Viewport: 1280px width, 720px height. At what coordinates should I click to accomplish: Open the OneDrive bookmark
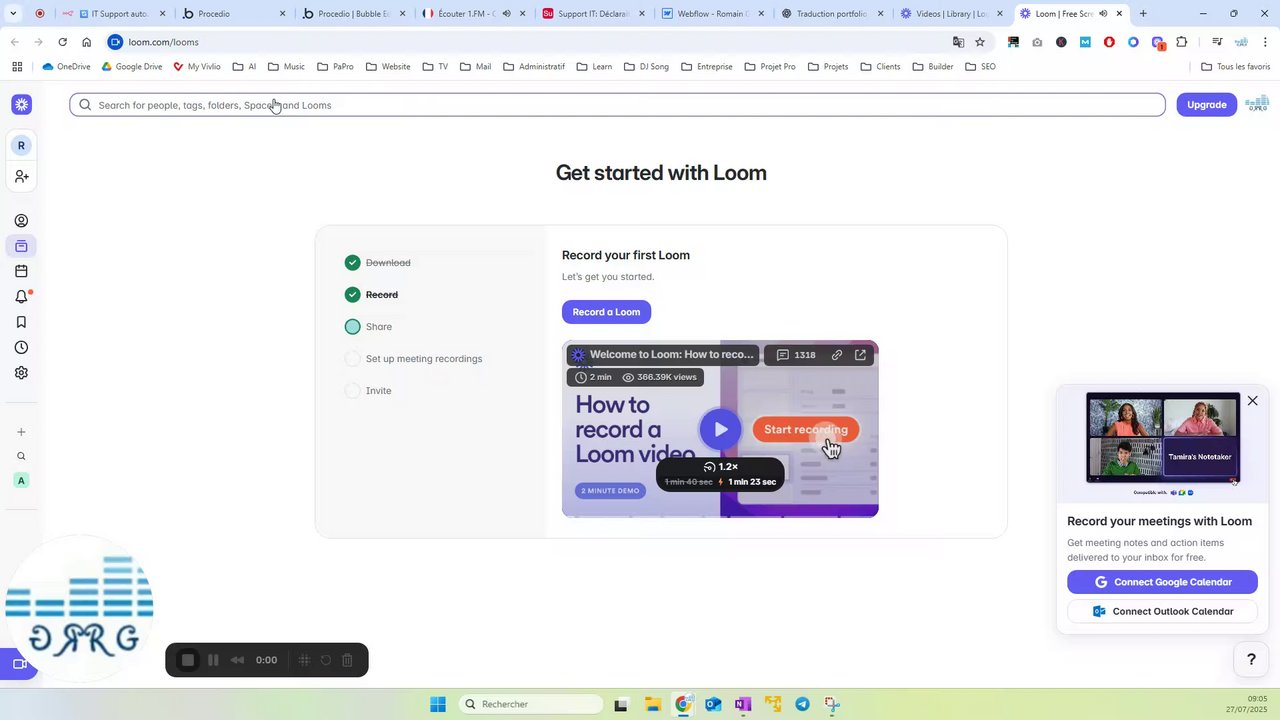coord(66,67)
